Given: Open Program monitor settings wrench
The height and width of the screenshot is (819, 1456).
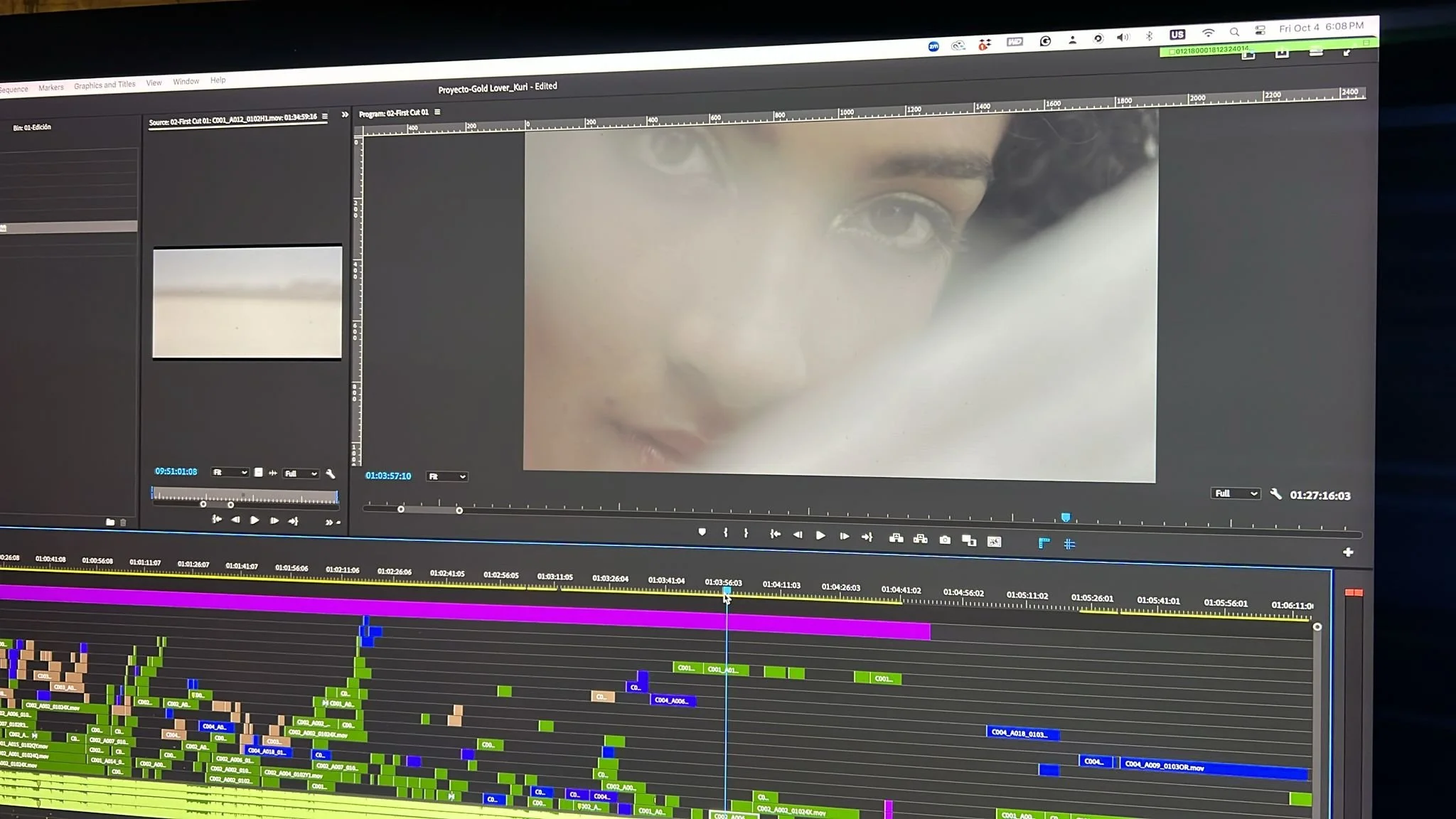Looking at the screenshot, I should click(1275, 494).
